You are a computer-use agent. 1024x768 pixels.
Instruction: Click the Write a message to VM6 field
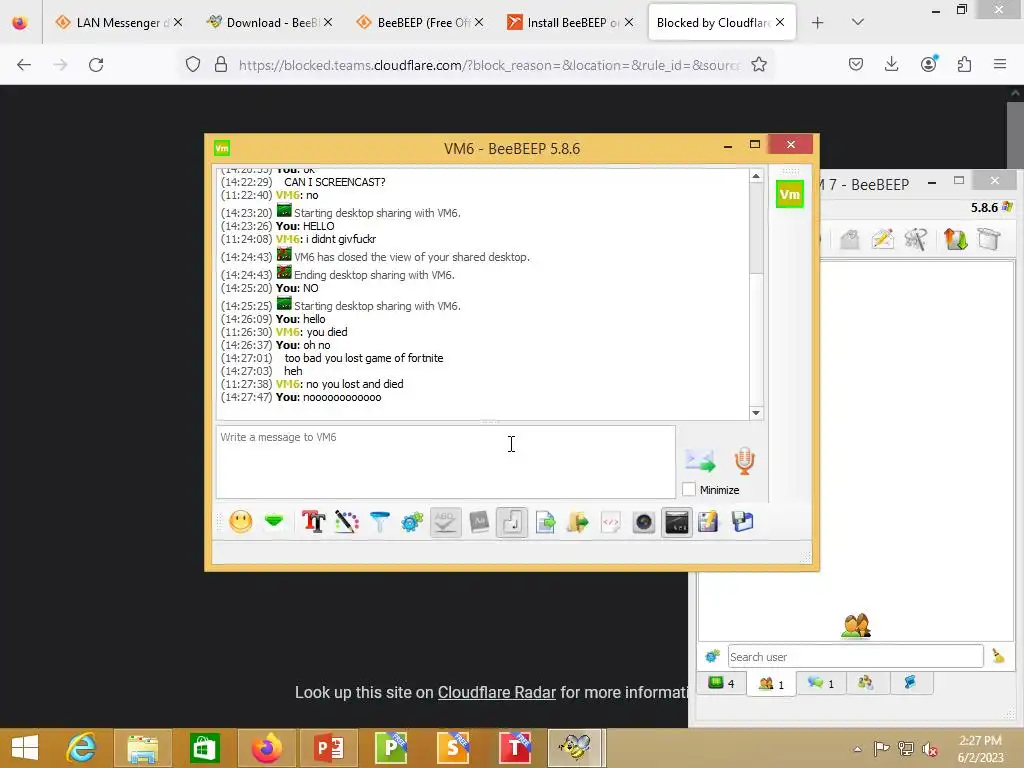pyautogui.click(x=445, y=462)
